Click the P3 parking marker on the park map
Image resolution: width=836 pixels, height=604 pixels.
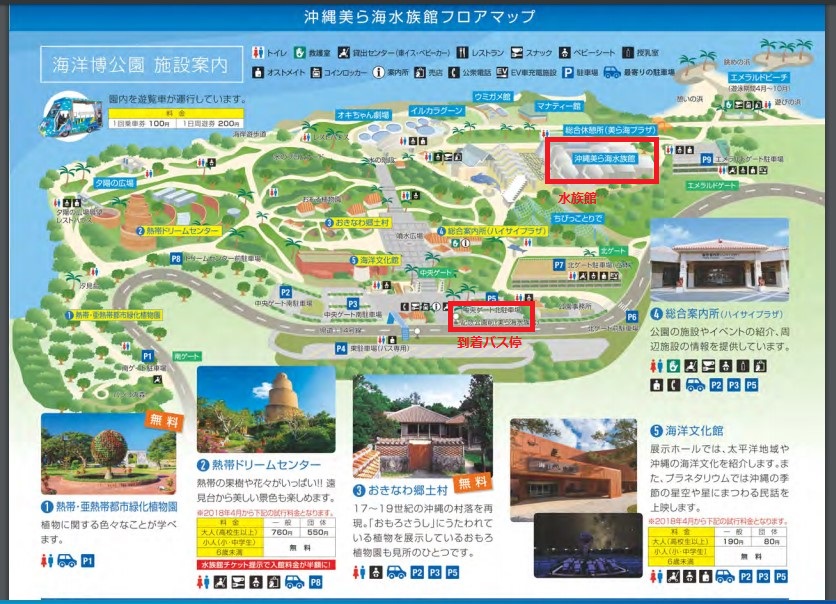(352, 304)
